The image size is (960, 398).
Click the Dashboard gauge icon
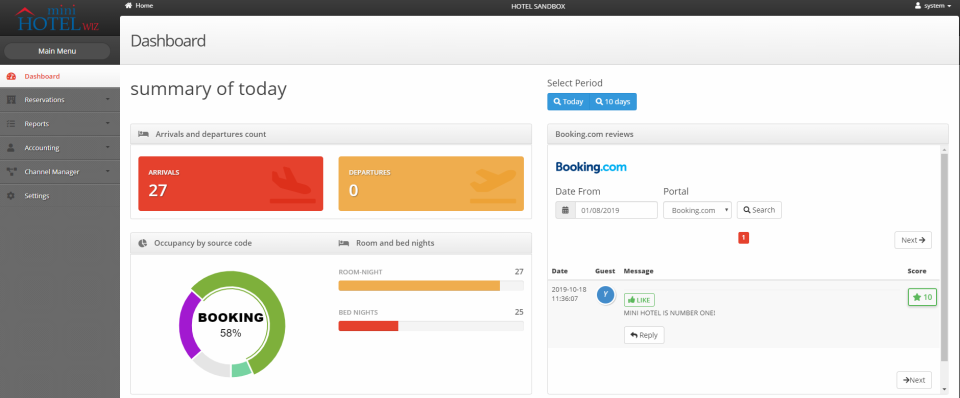click(x=10, y=77)
